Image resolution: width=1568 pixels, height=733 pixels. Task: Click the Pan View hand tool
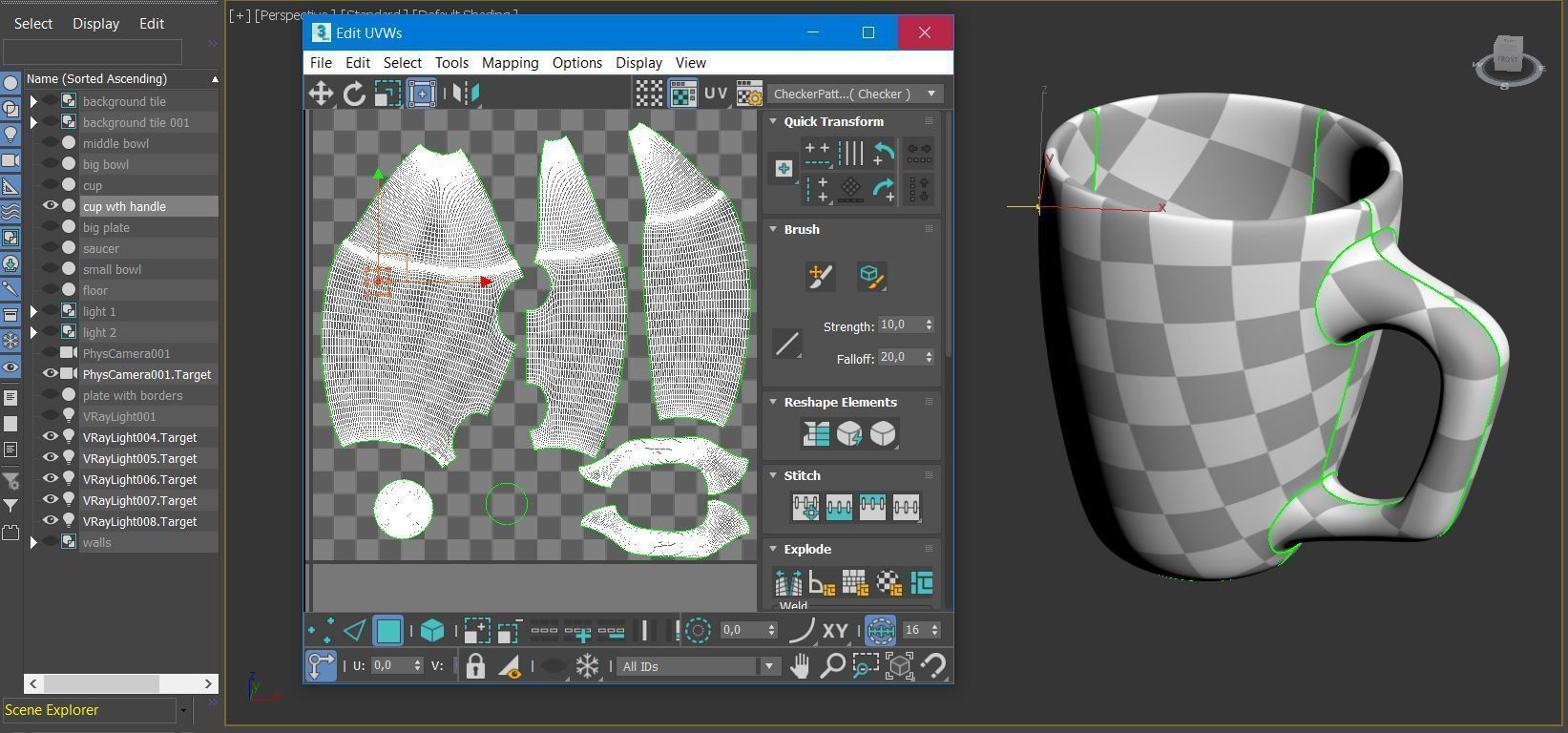pyautogui.click(x=800, y=666)
